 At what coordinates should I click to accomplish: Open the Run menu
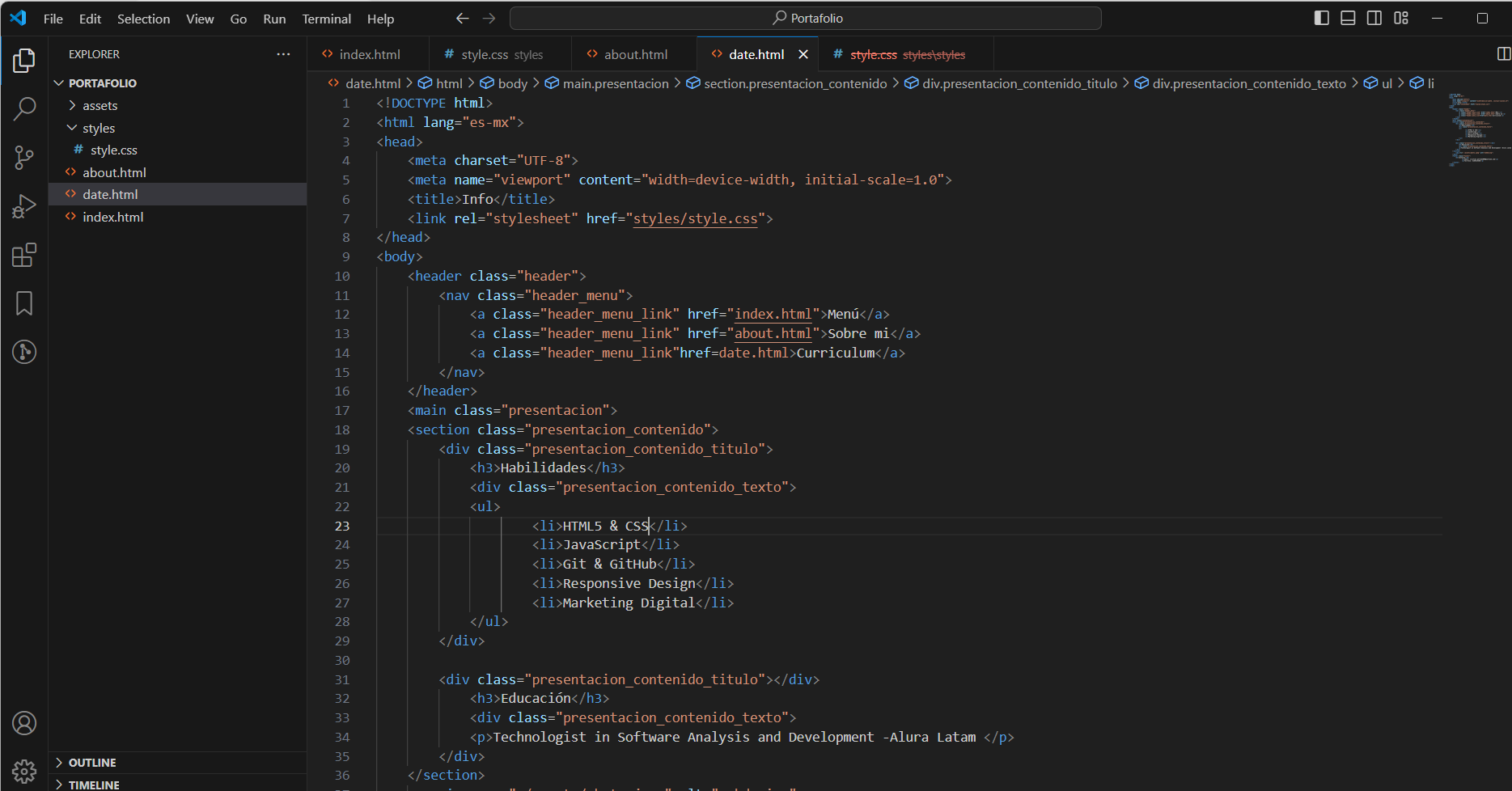(x=274, y=19)
